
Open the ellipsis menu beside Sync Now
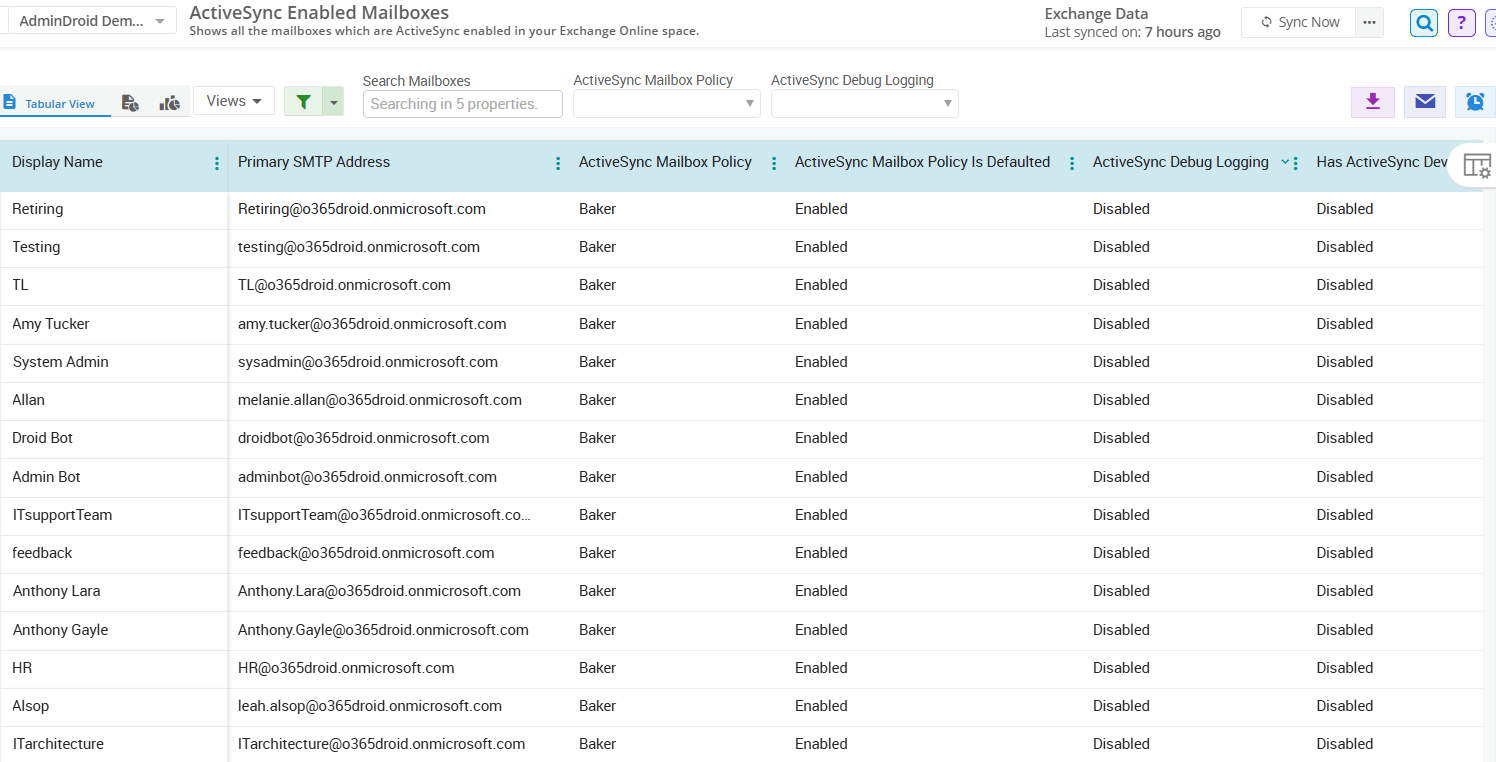1368,21
